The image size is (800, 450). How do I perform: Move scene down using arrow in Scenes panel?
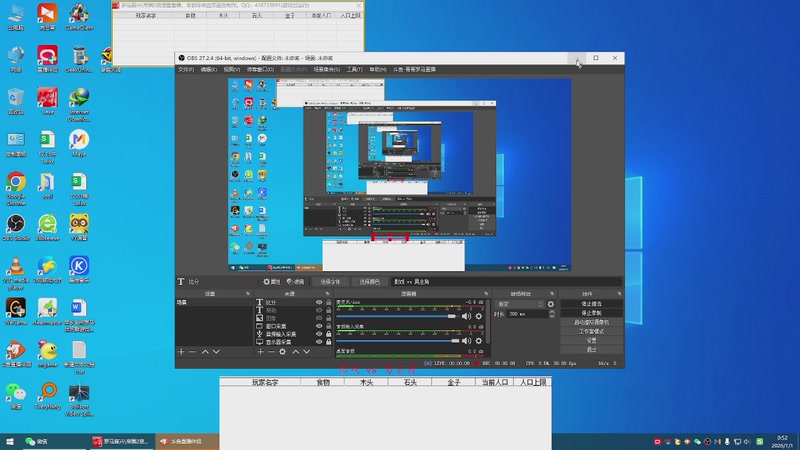(216, 352)
